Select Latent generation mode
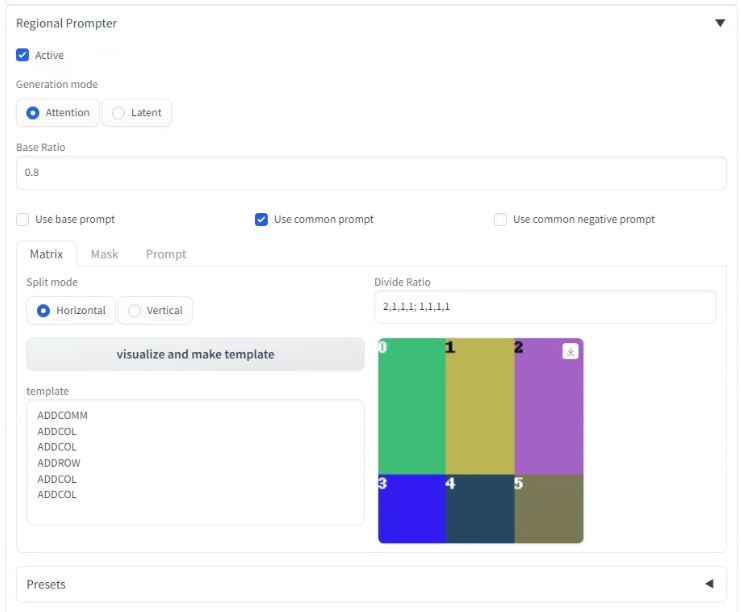 [137, 112]
